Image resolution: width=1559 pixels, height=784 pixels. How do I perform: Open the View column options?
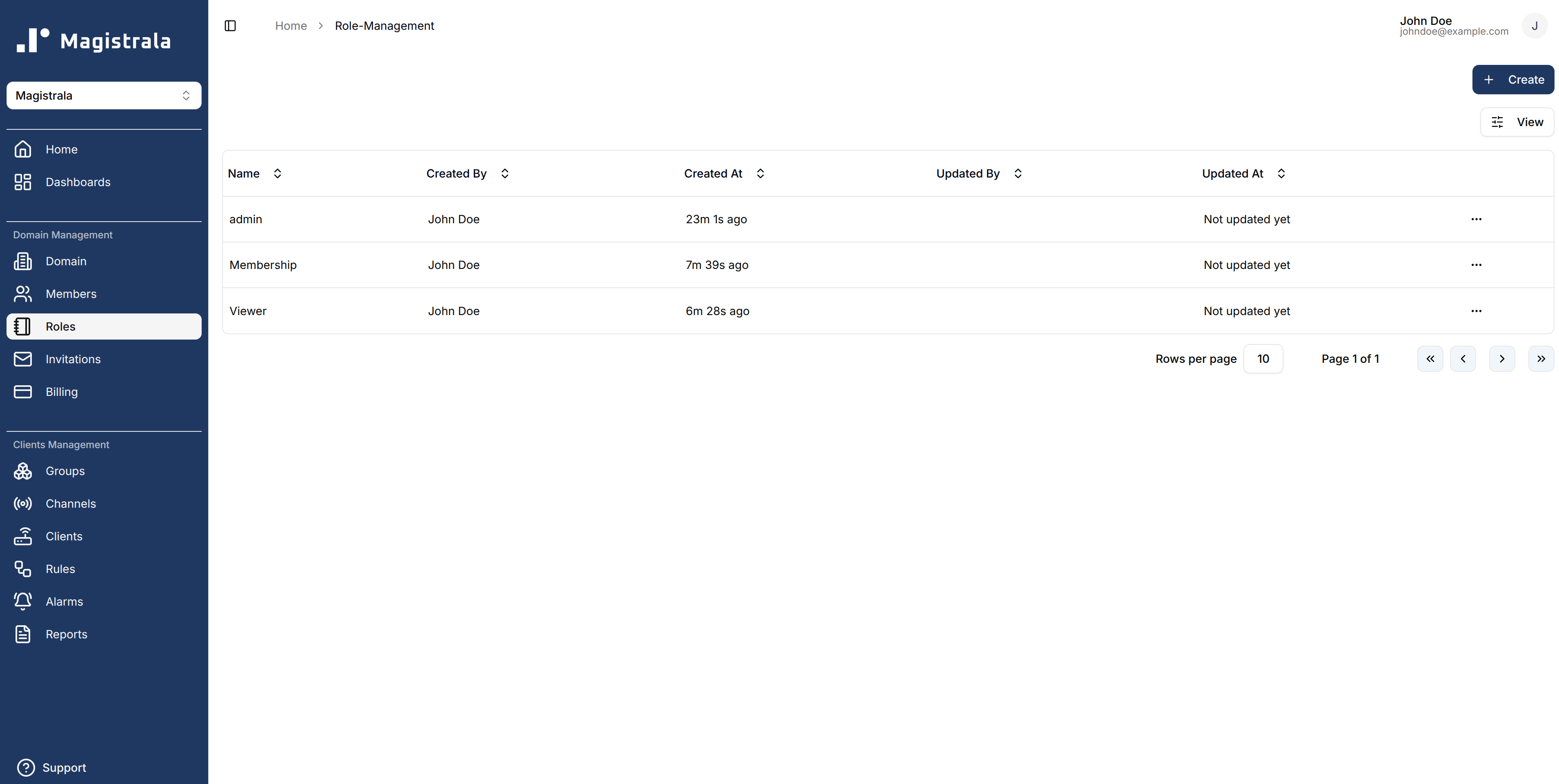coord(1517,122)
